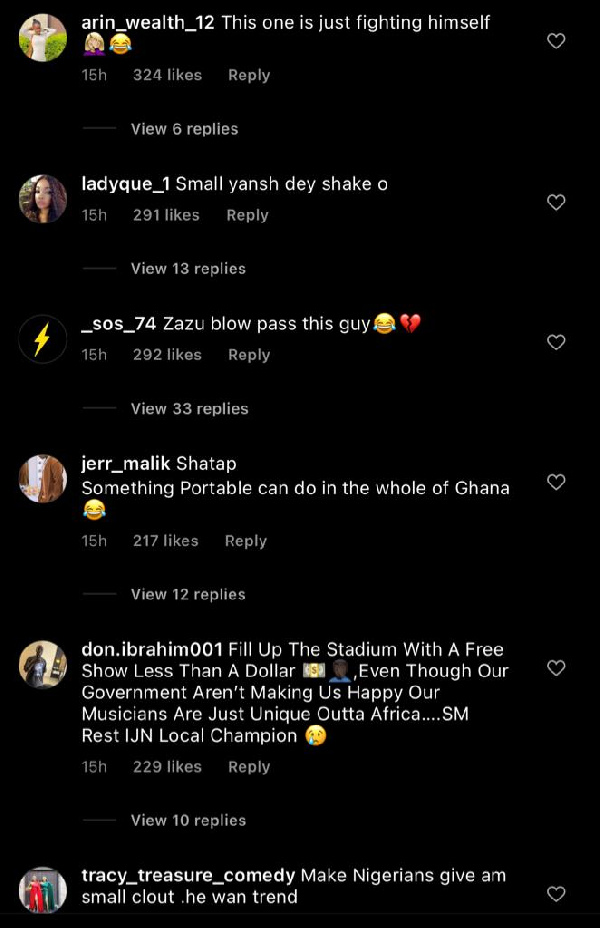Tap the heart beside ladyque_1's comment
Screen dimensions: 600x928
coord(556,202)
